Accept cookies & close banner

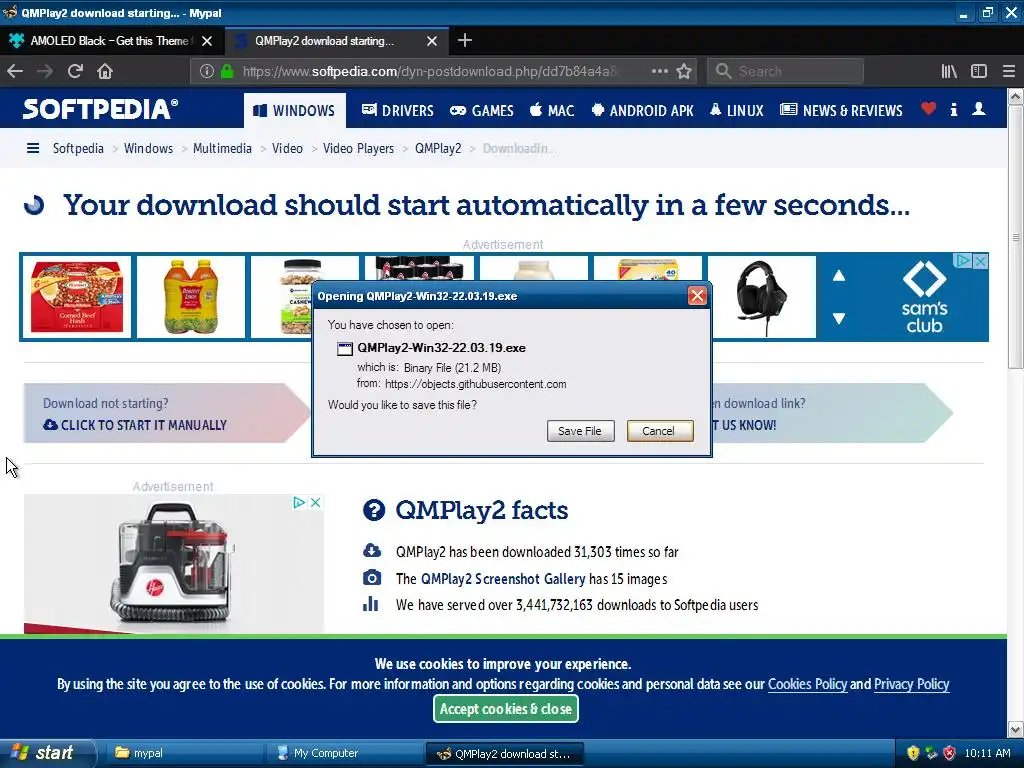pos(505,709)
